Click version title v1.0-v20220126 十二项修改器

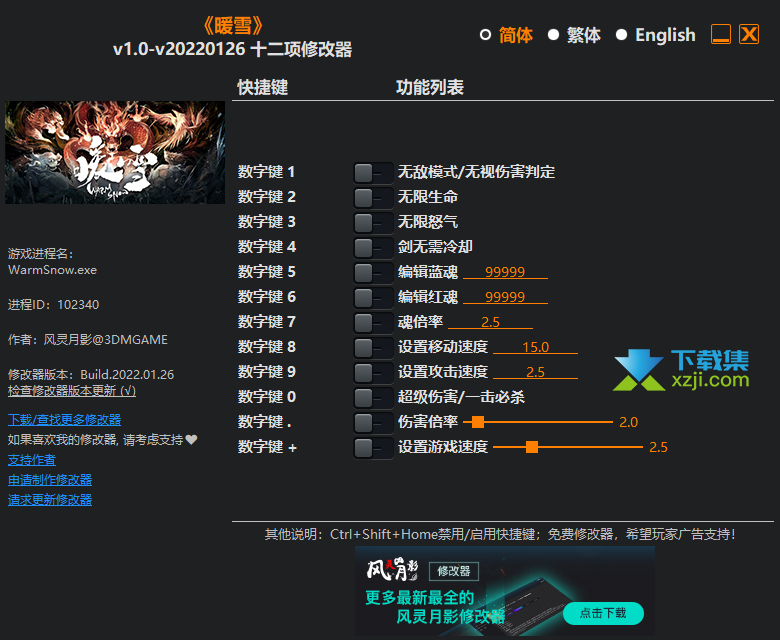pyautogui.click(x=232, y=50)
